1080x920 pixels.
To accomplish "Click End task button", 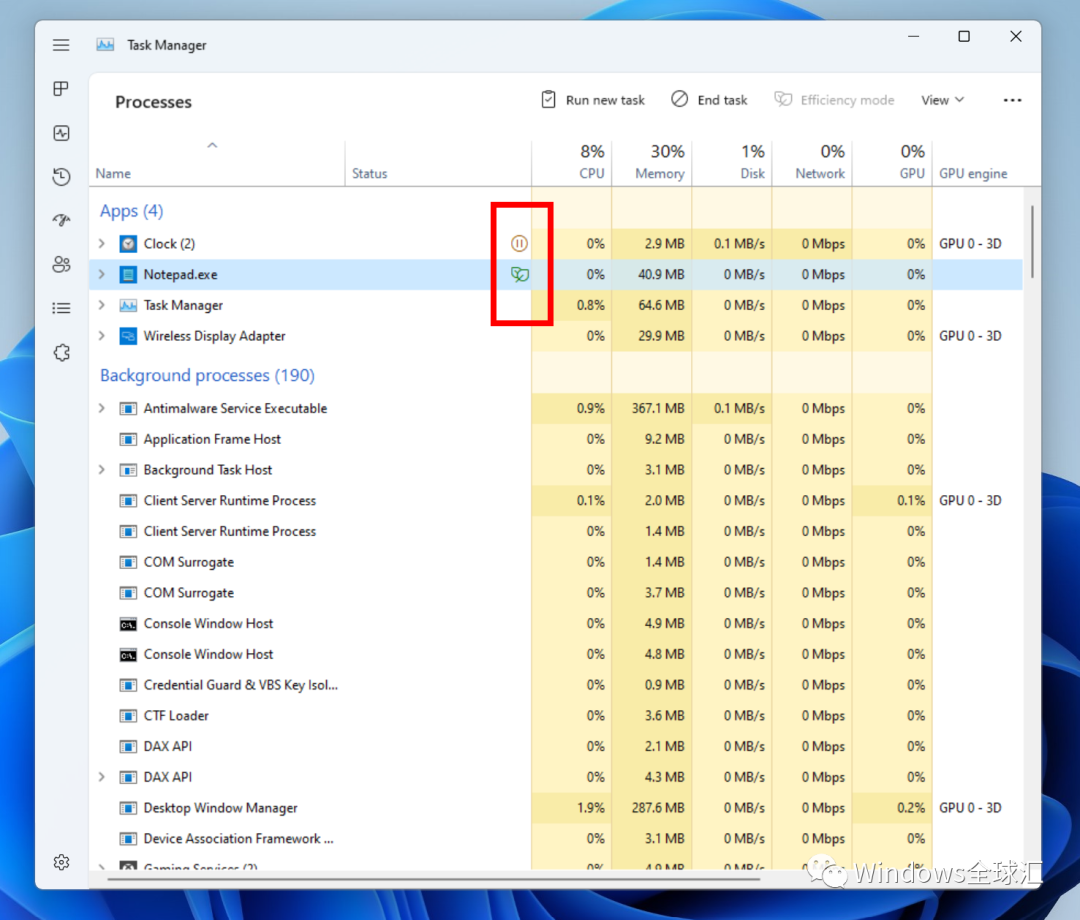I will (x=709, y=100).
